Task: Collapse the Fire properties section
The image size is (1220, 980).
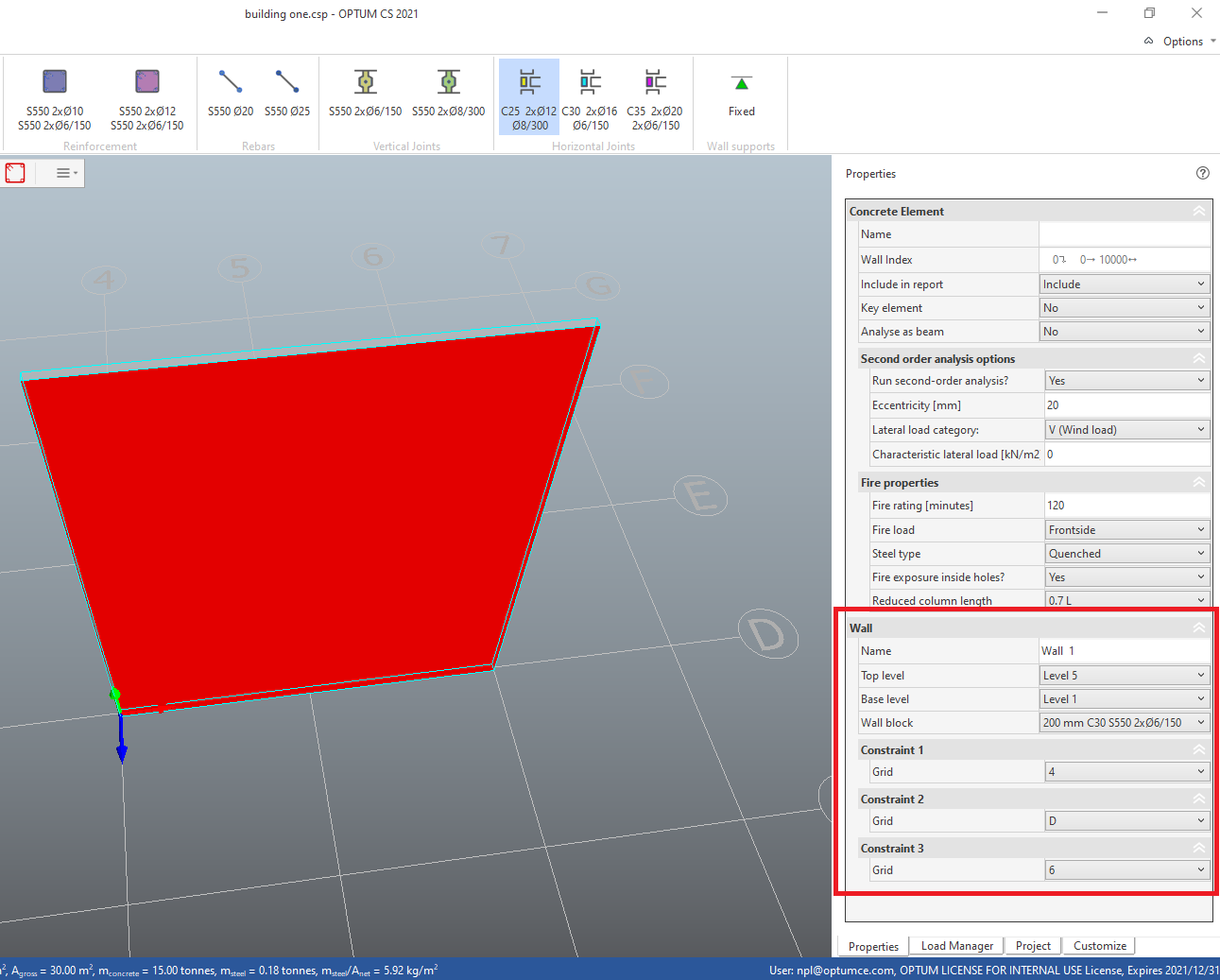Action: [1198, 483]
